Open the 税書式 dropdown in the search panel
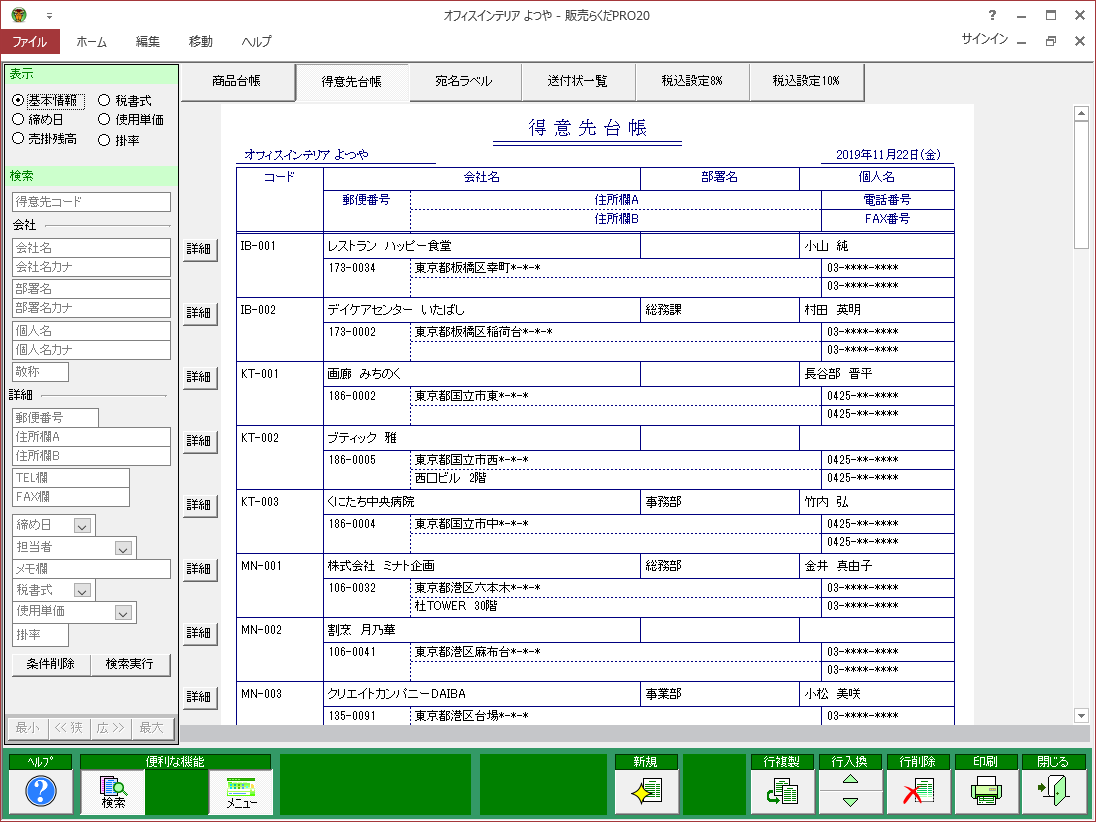Viewport: 1096px width, 822px height. click(x=82, y=591)
